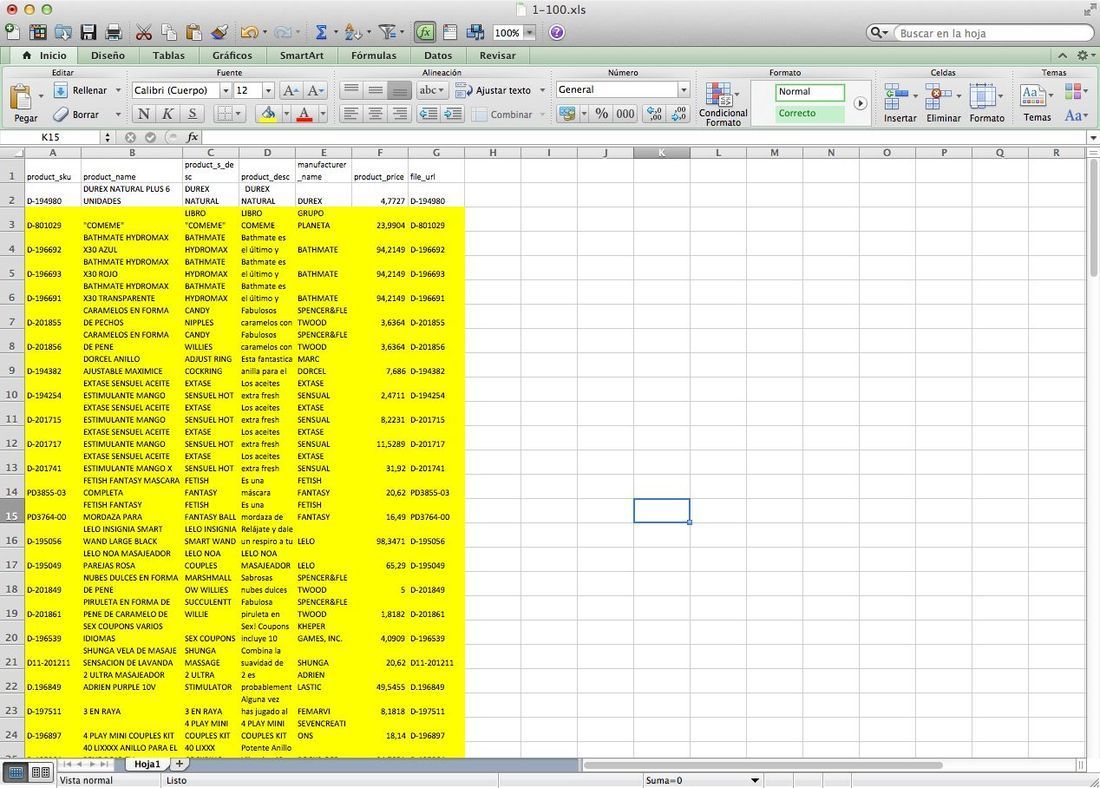Open Condicional Formato menu

pos(723,104)
